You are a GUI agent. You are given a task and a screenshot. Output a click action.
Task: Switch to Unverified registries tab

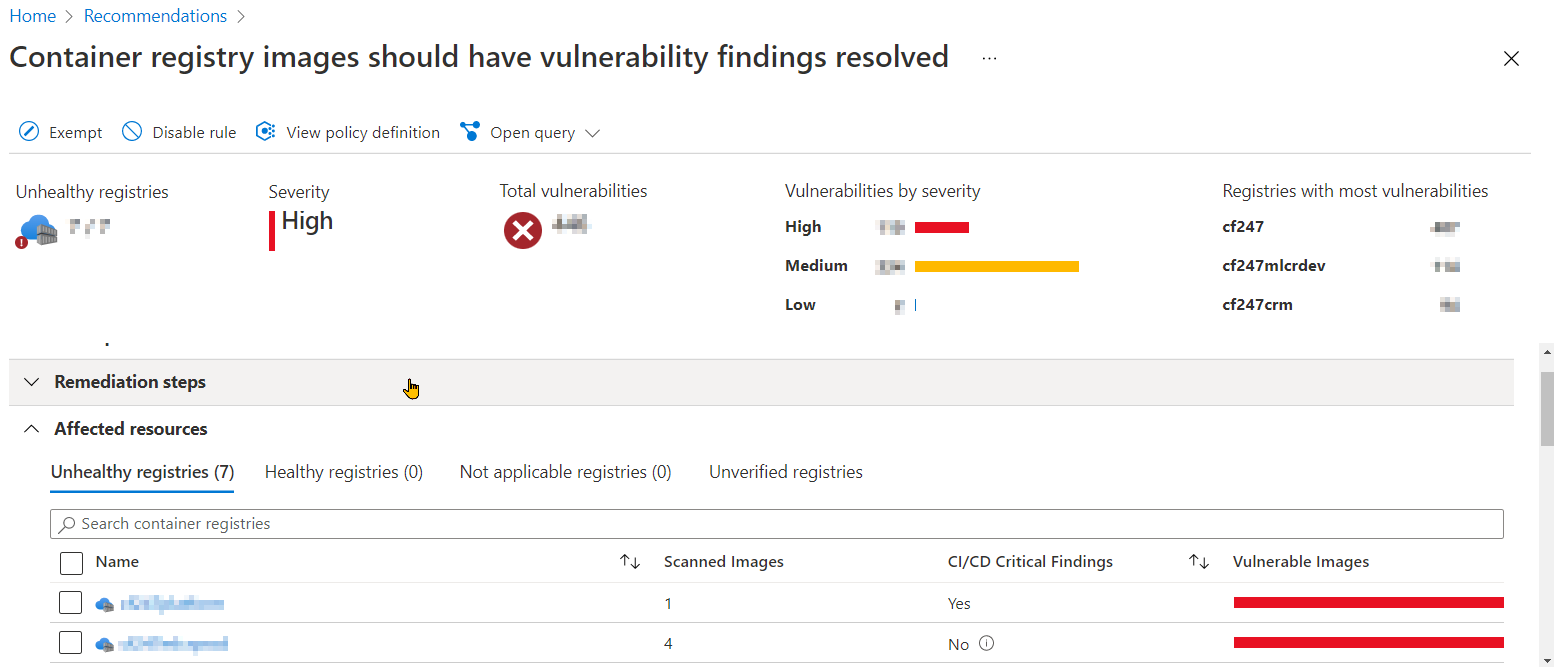click(x=785, y=472)
